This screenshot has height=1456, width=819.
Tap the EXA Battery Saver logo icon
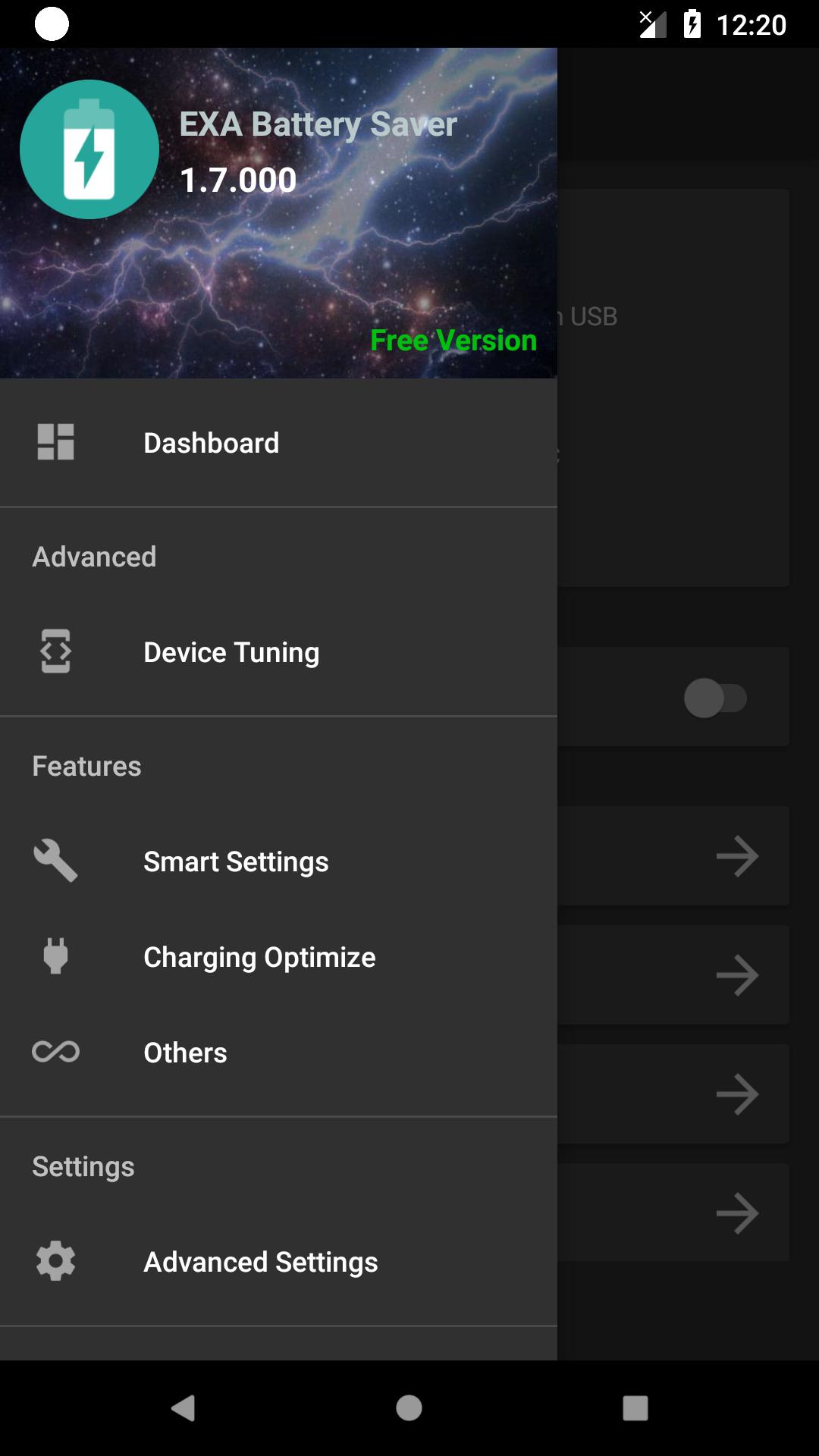[x=89, y=149]
